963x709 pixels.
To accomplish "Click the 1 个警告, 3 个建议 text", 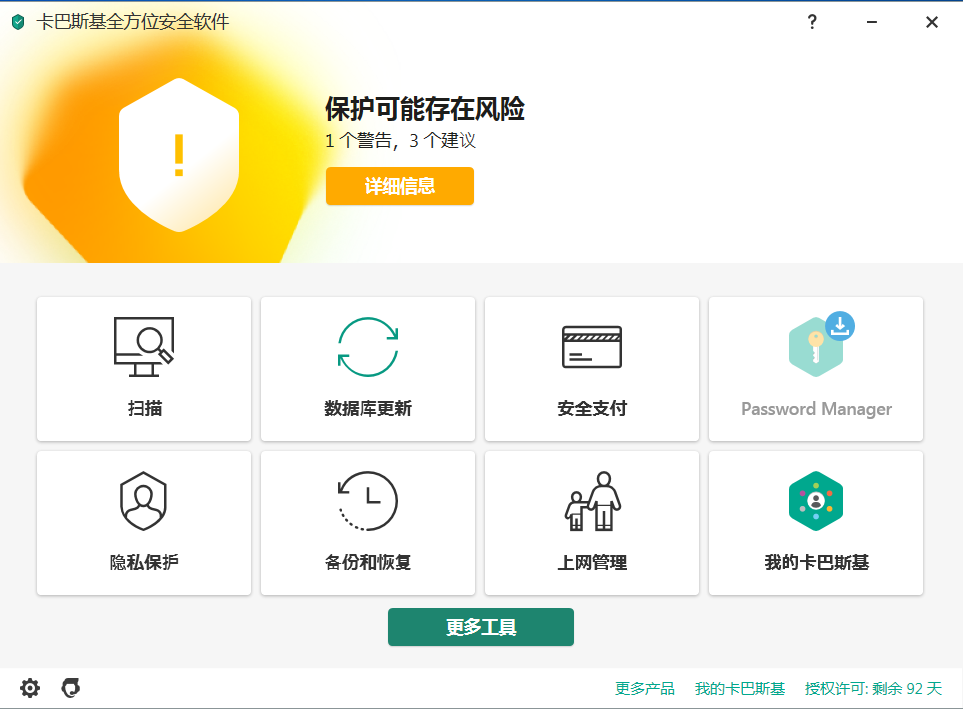I will click(x=400, y=141).
